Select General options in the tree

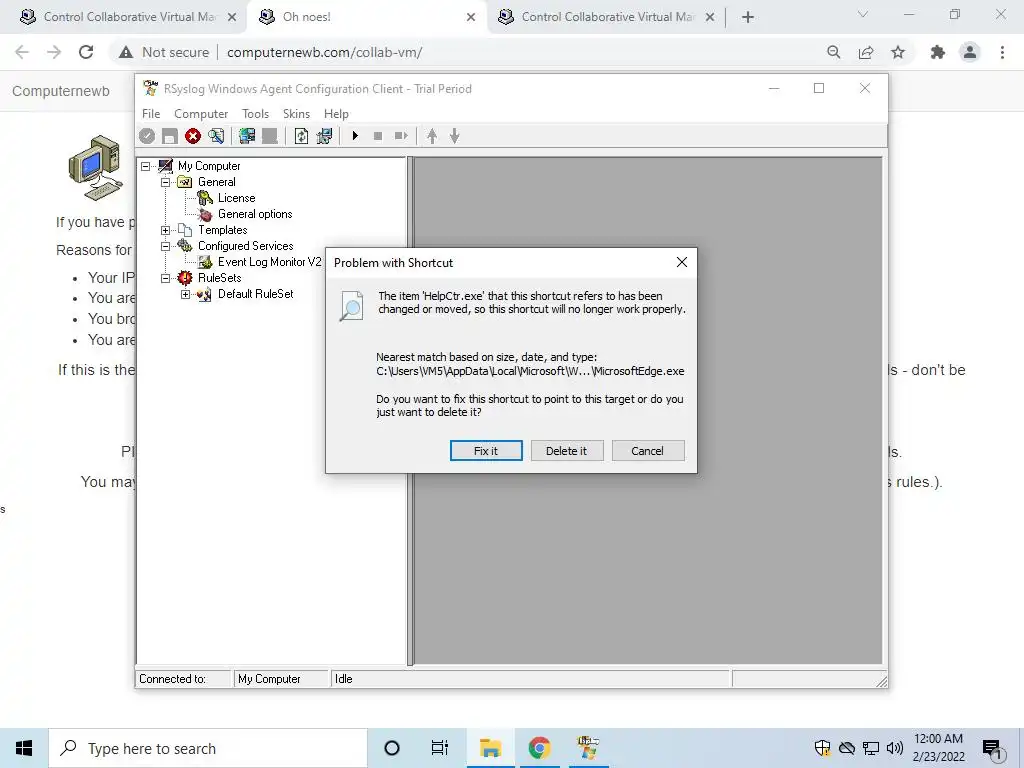click(255, 214)
